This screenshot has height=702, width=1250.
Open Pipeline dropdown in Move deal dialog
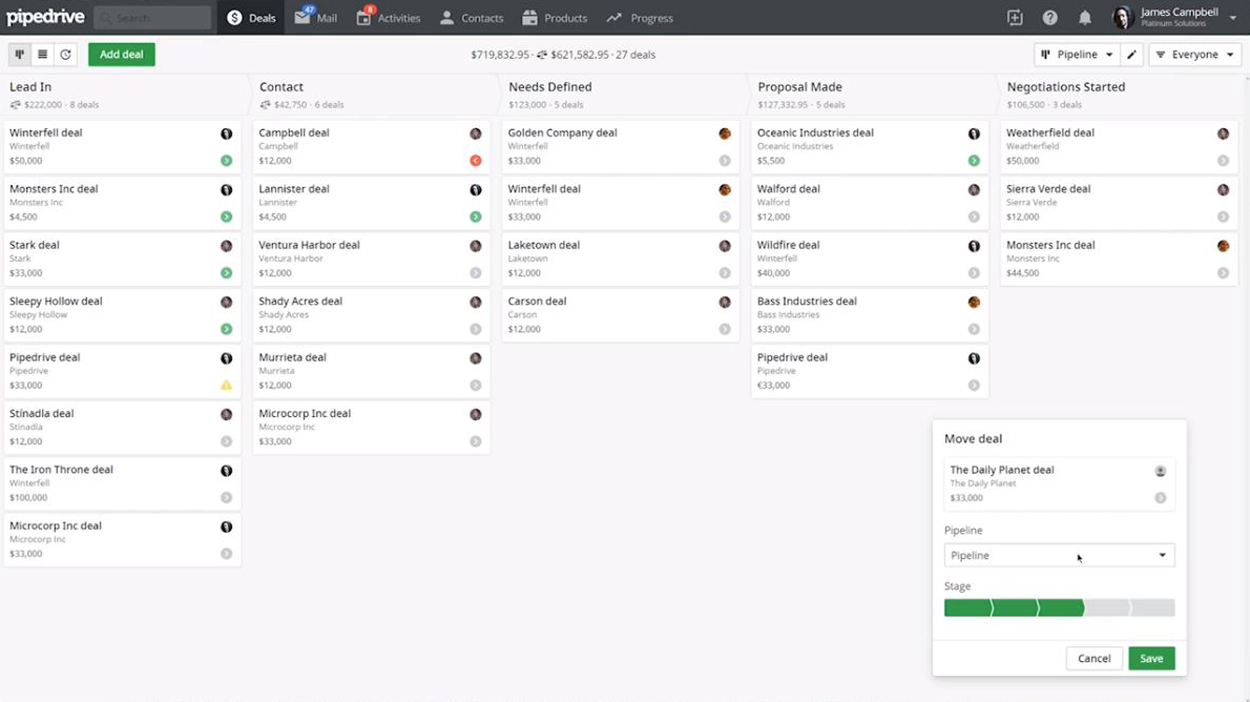(x=1059, y=555)
